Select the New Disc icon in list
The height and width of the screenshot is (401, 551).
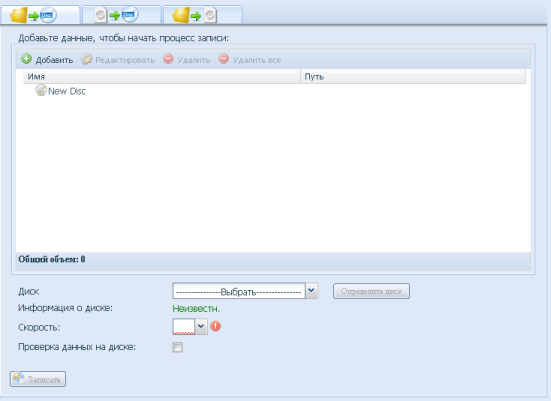click(x=41, y=90)
